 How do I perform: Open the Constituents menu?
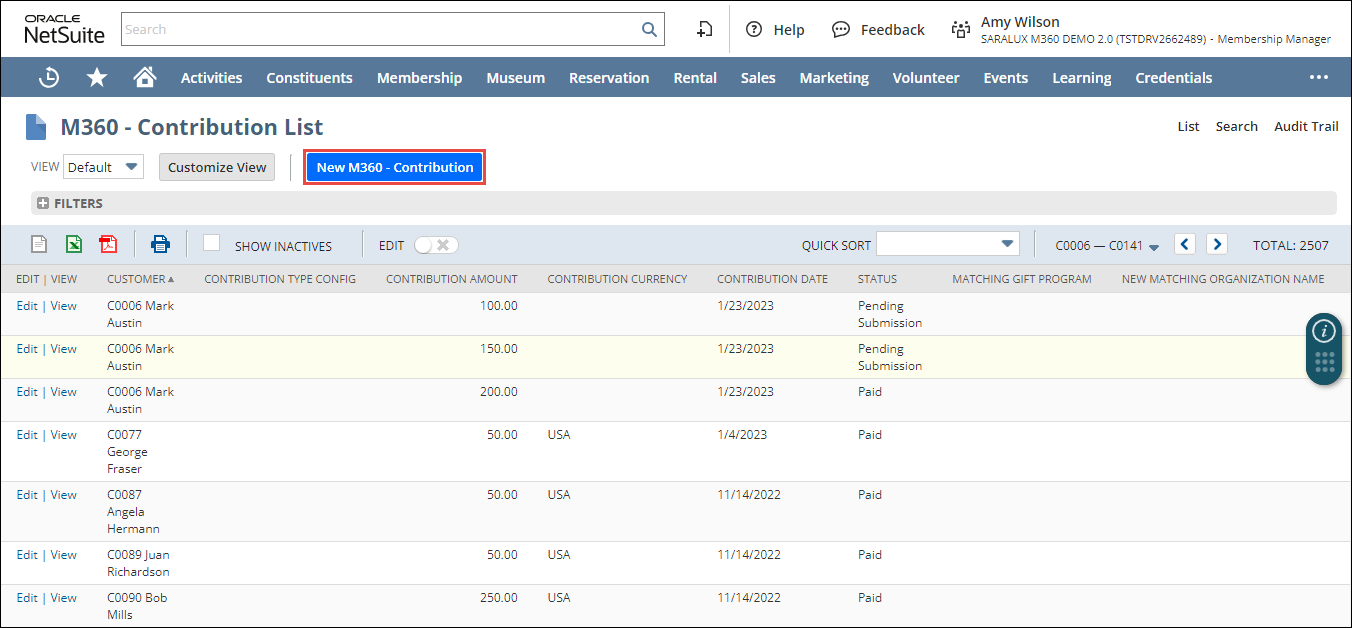309,77
